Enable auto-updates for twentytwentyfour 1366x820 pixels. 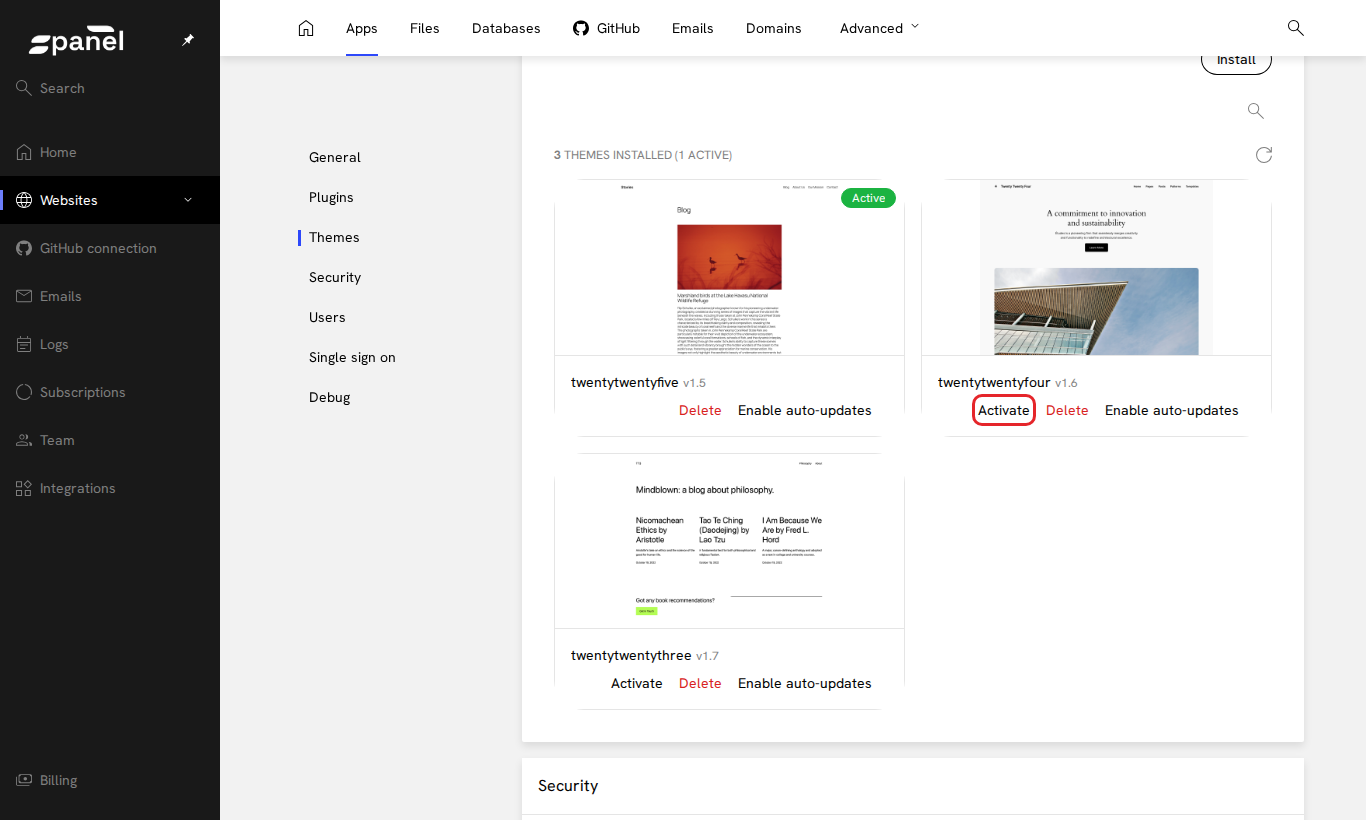coord(1172,410)
